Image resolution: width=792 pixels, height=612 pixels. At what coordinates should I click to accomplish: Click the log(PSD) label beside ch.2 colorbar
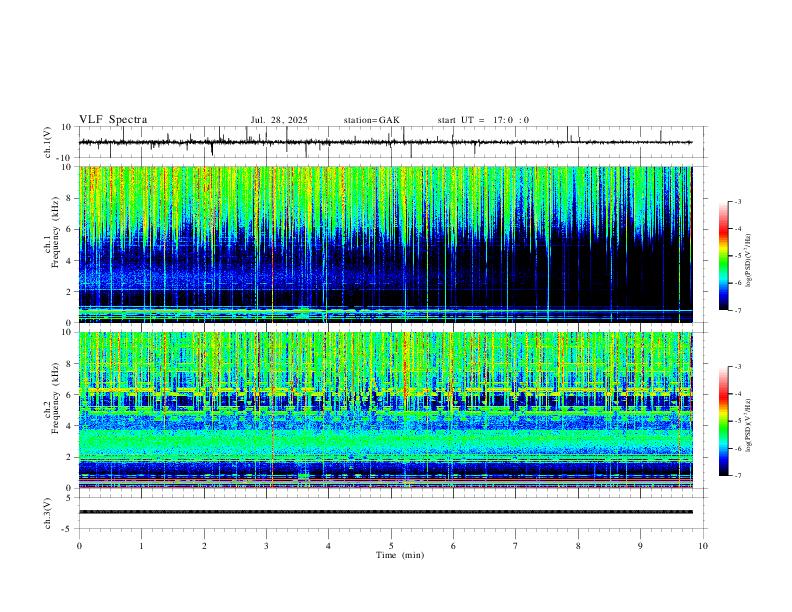(x=749, y=425)
